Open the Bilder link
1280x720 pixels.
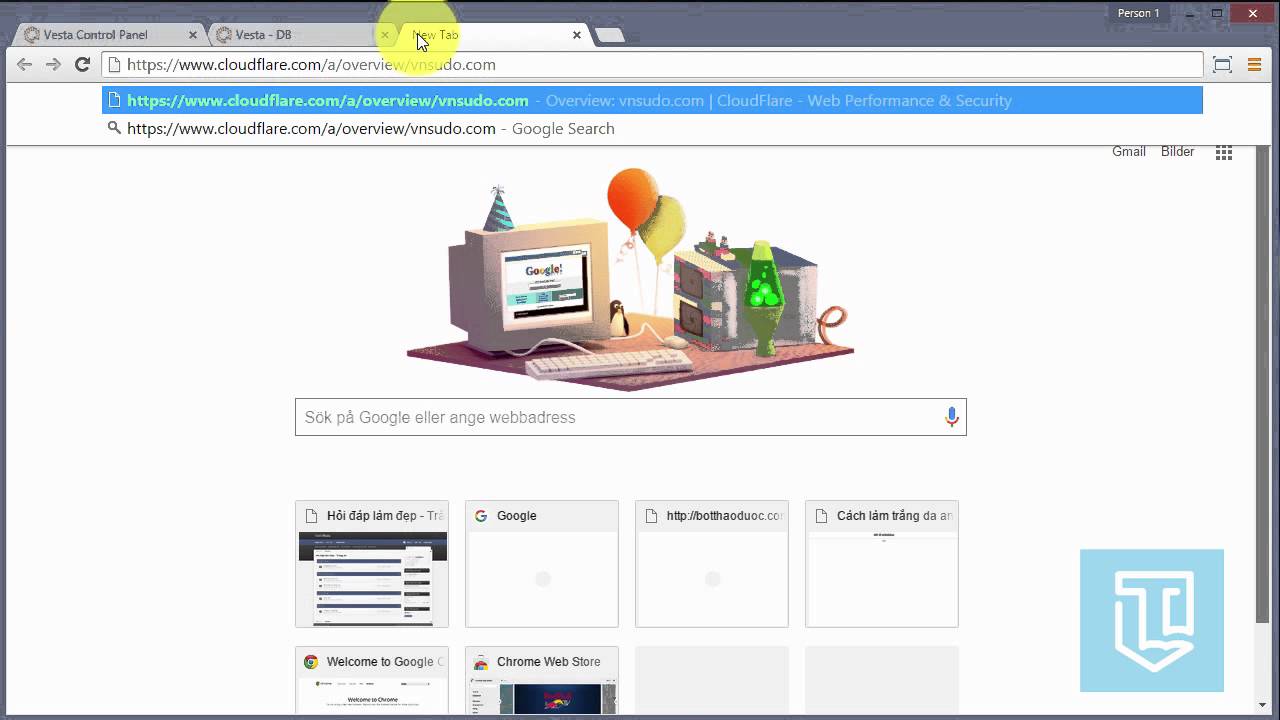point(1178,152)
